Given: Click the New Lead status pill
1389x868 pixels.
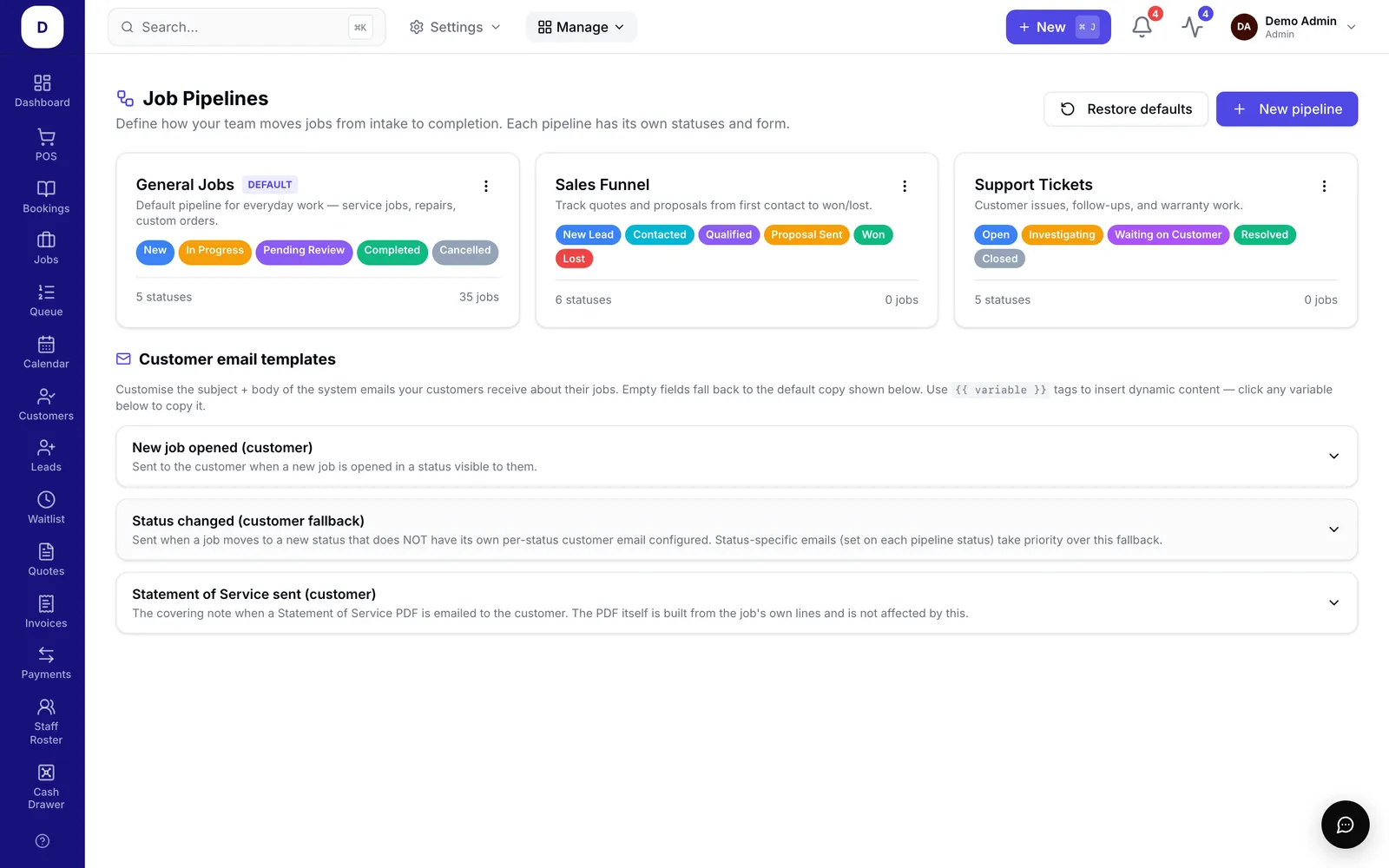Looking at the screenshot, I should 588,235.
